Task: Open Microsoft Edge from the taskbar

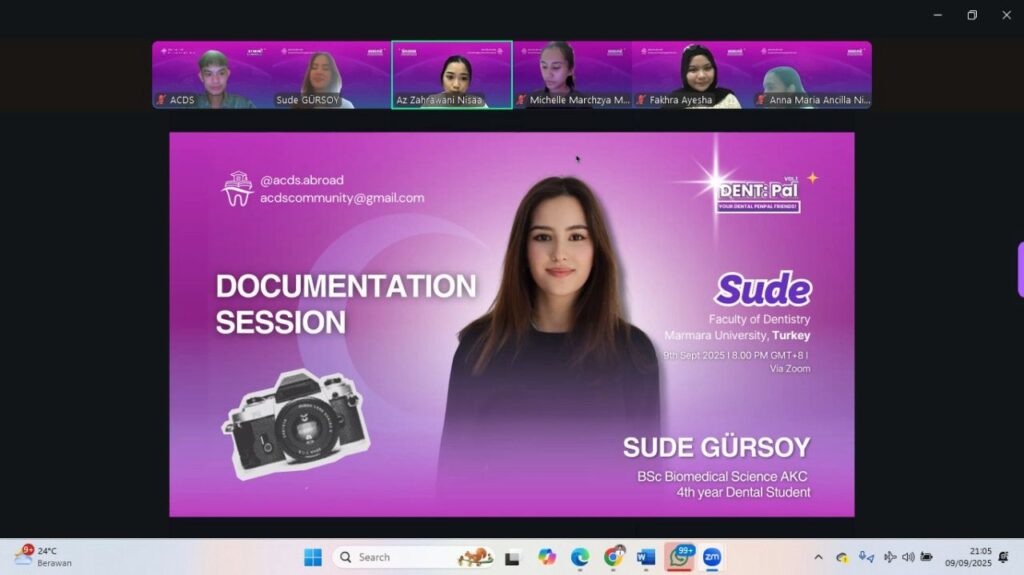Action: (580, 557)
